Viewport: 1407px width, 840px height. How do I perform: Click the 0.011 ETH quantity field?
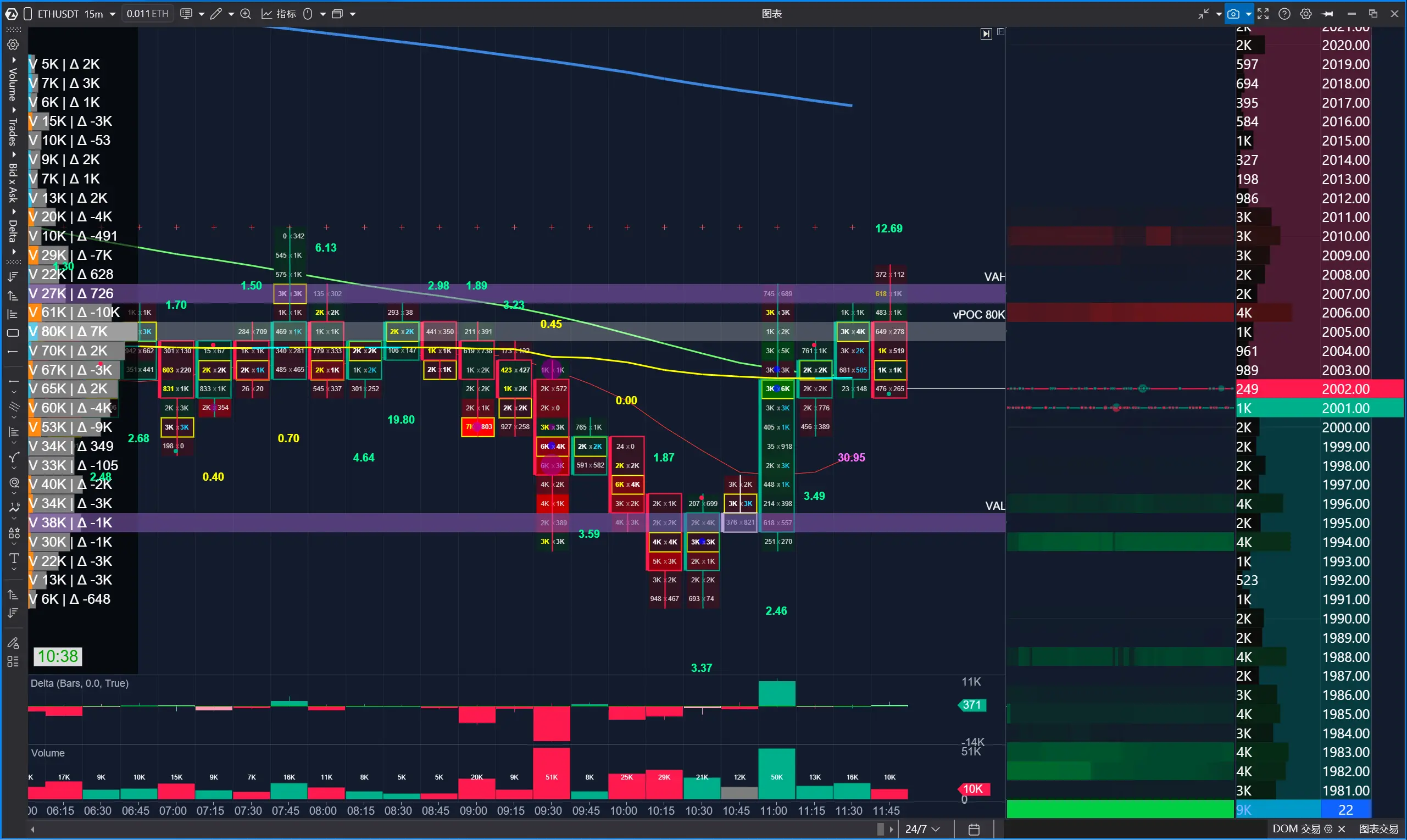[x=147, y=14]
